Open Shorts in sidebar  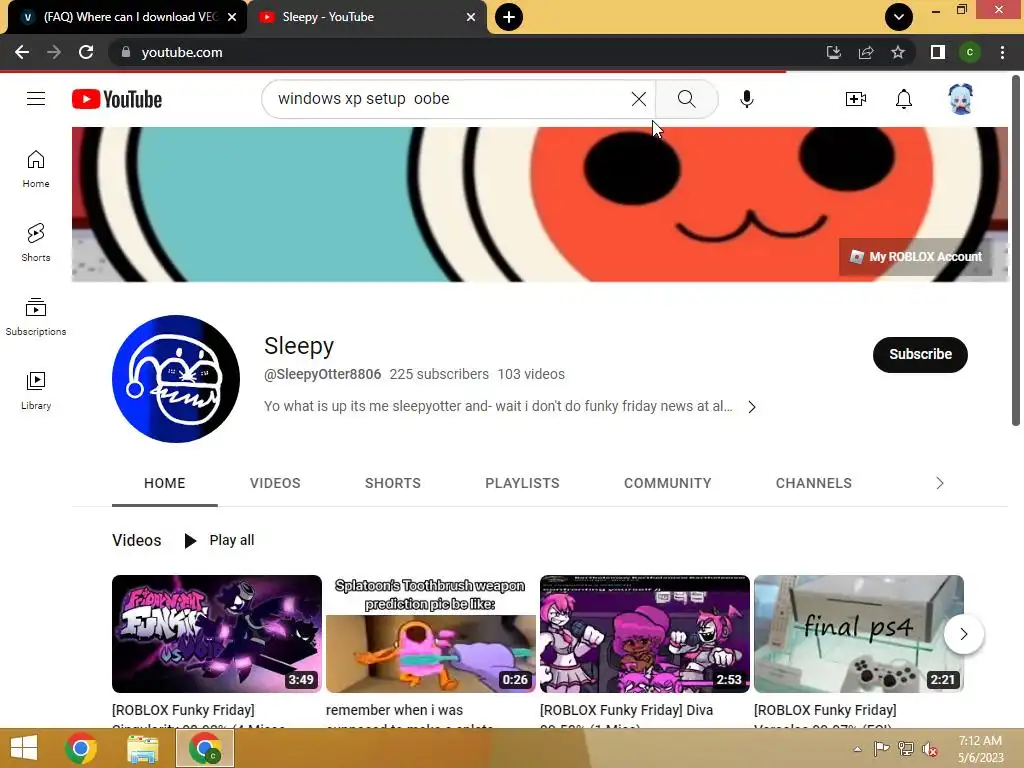[x=36, y=243]
